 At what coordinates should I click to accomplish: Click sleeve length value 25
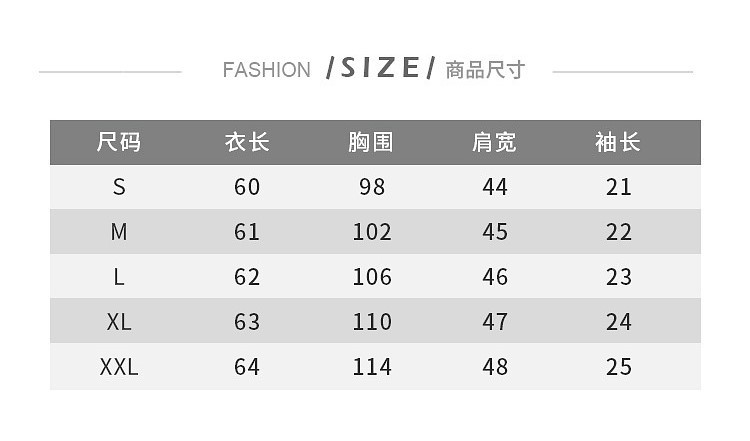pyautogui.click(x=619, y=367)
